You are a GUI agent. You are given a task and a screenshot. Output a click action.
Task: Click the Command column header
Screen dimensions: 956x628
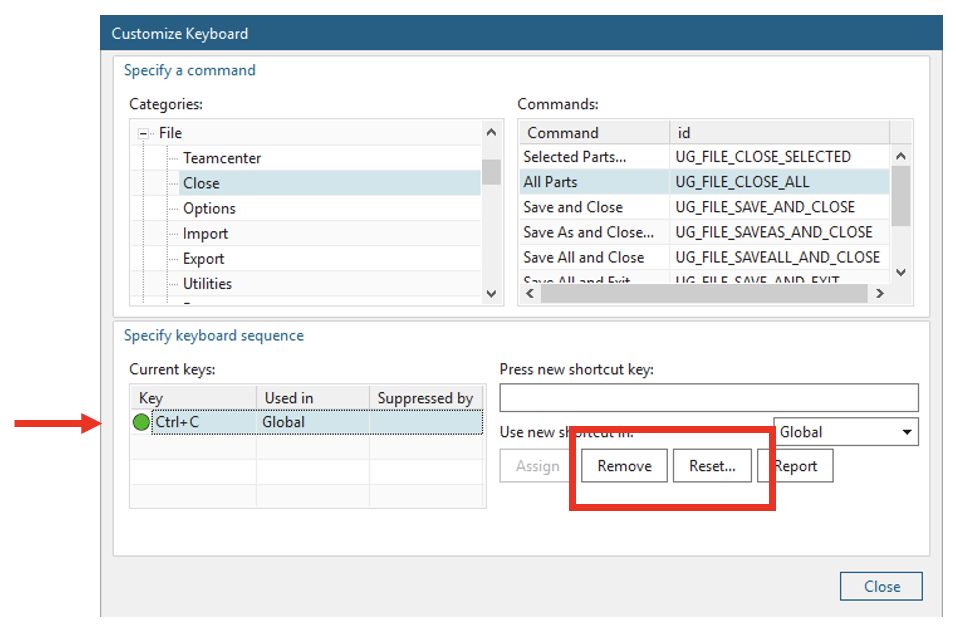pyautogui.click(x=594, y=132)
